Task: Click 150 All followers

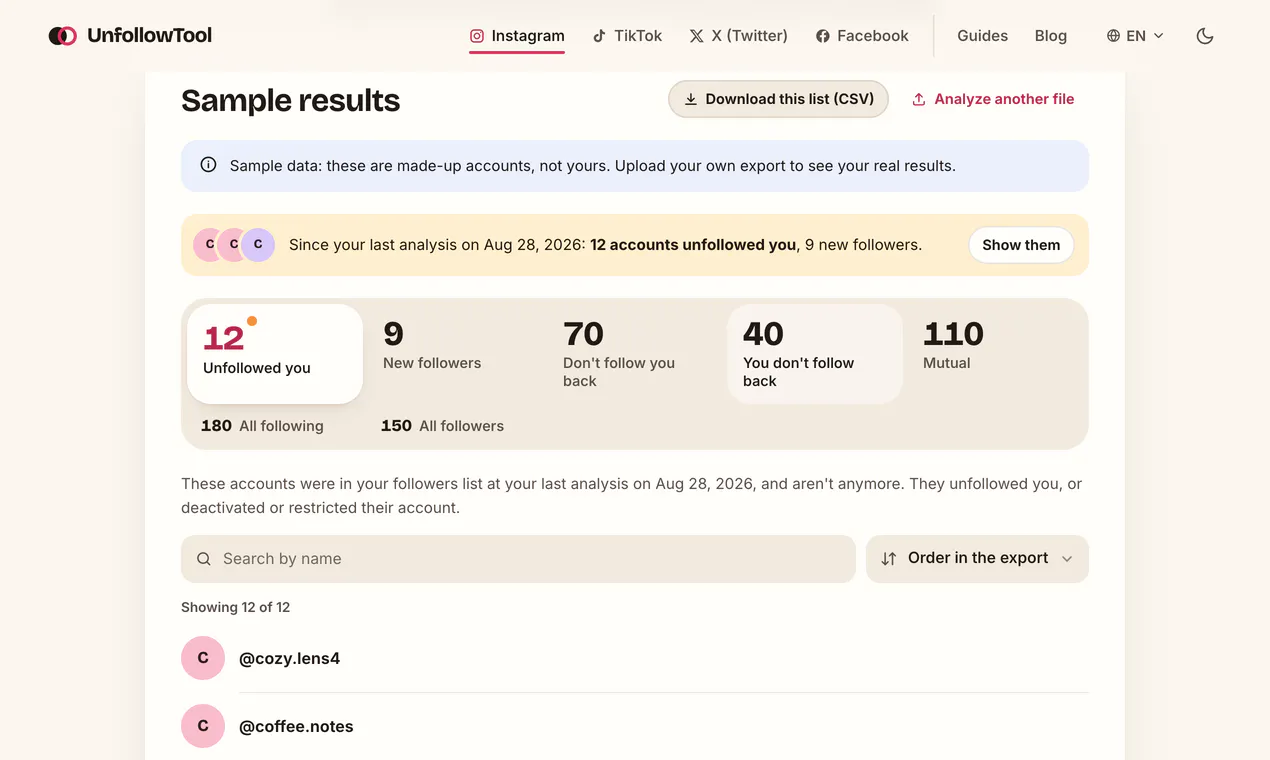Action: (x=442, y=426)
